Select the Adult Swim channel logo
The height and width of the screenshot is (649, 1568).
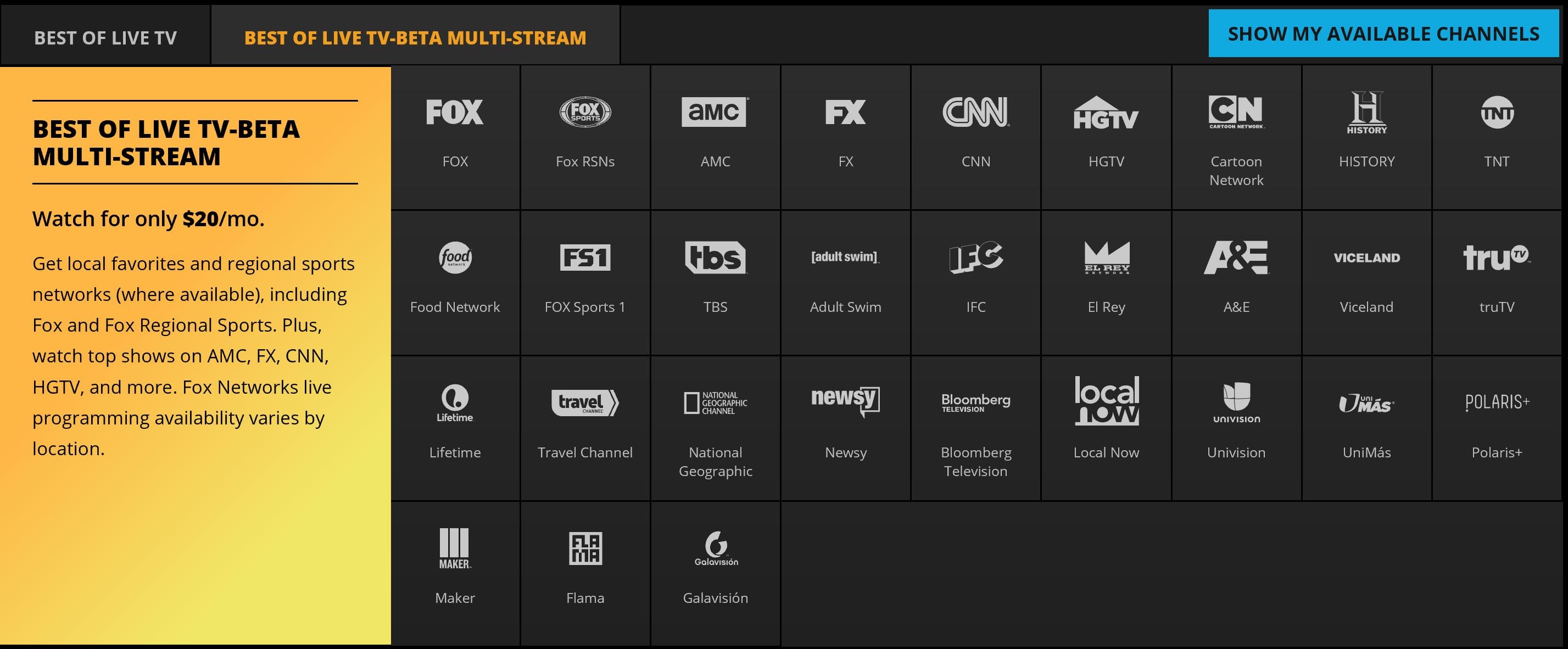coord(845,258)
